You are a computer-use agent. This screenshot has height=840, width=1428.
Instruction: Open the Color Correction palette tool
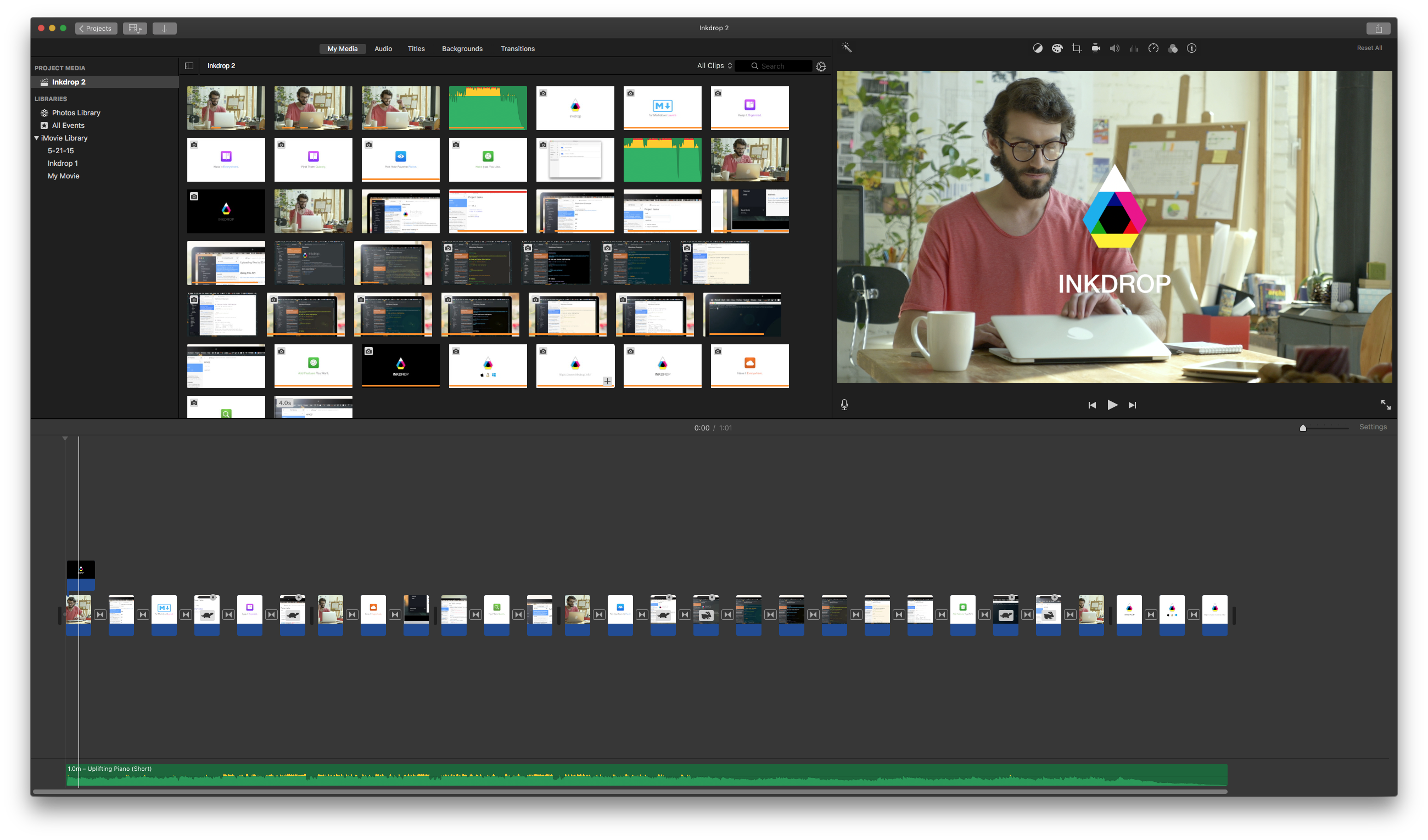tap(1057, 48)
